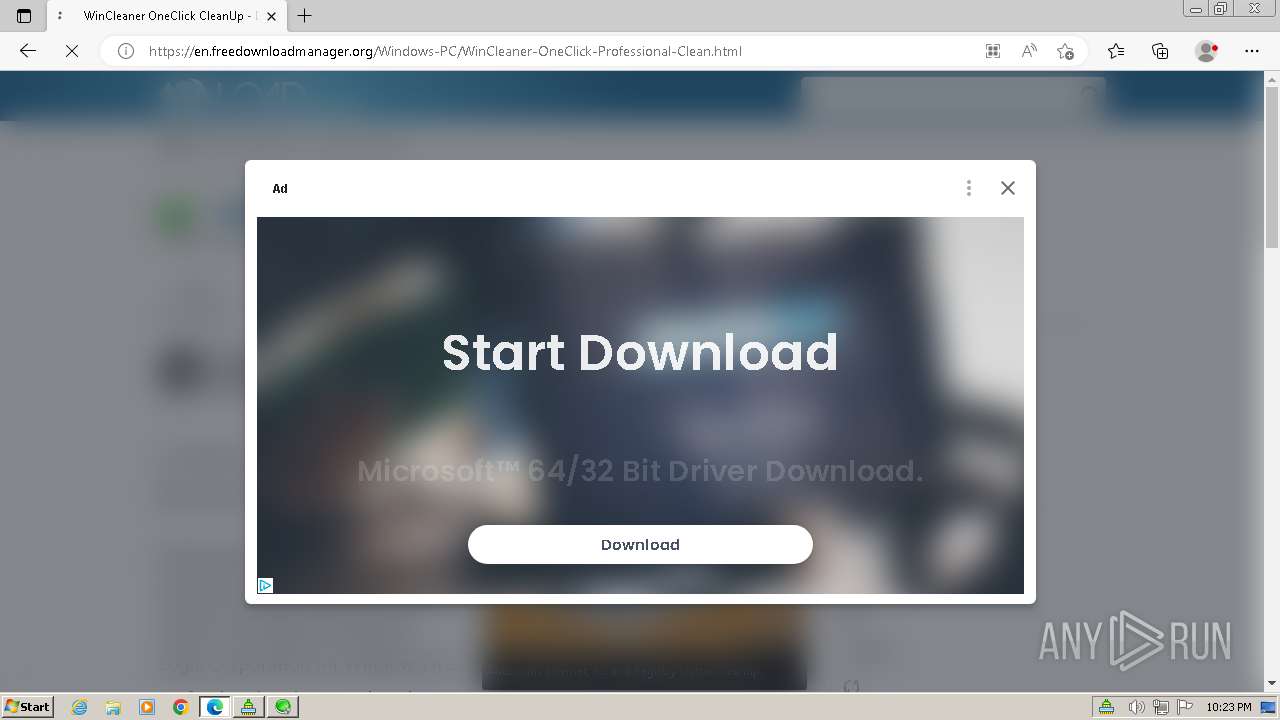
Task: Stop loading the page
Action: point(72,51)
